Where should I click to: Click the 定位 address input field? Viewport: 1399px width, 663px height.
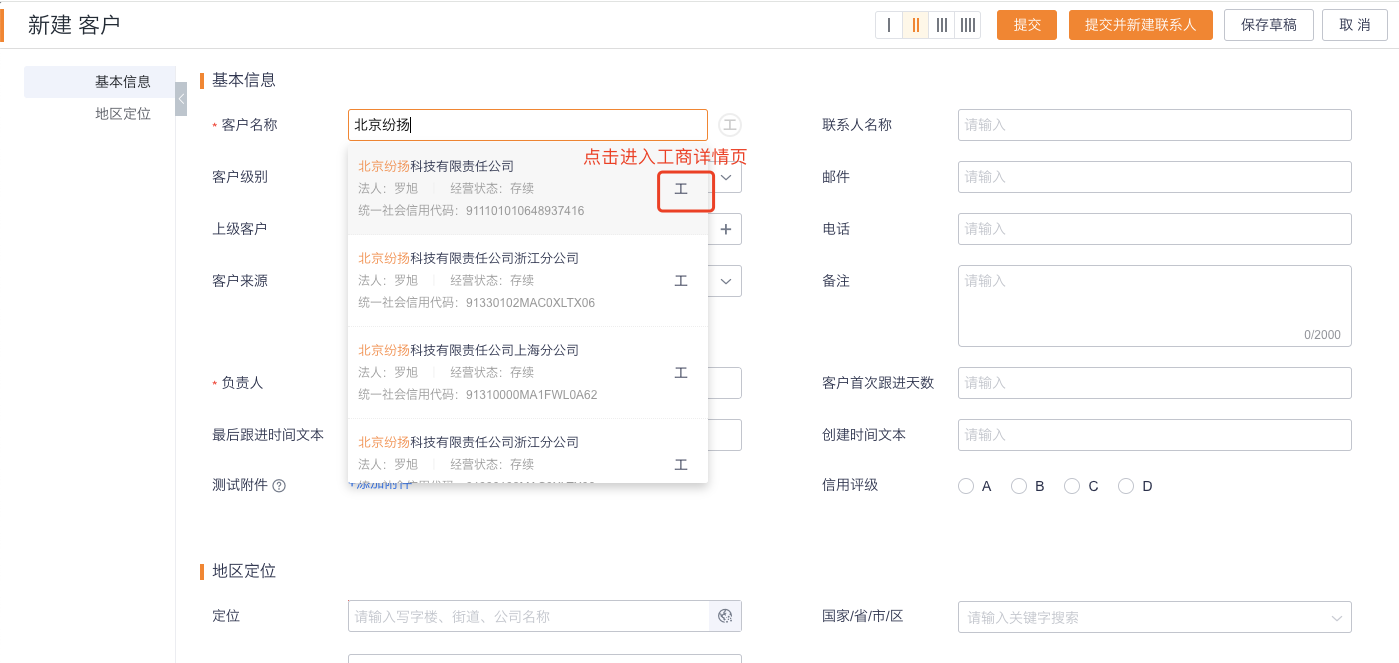tap(529, 617)
